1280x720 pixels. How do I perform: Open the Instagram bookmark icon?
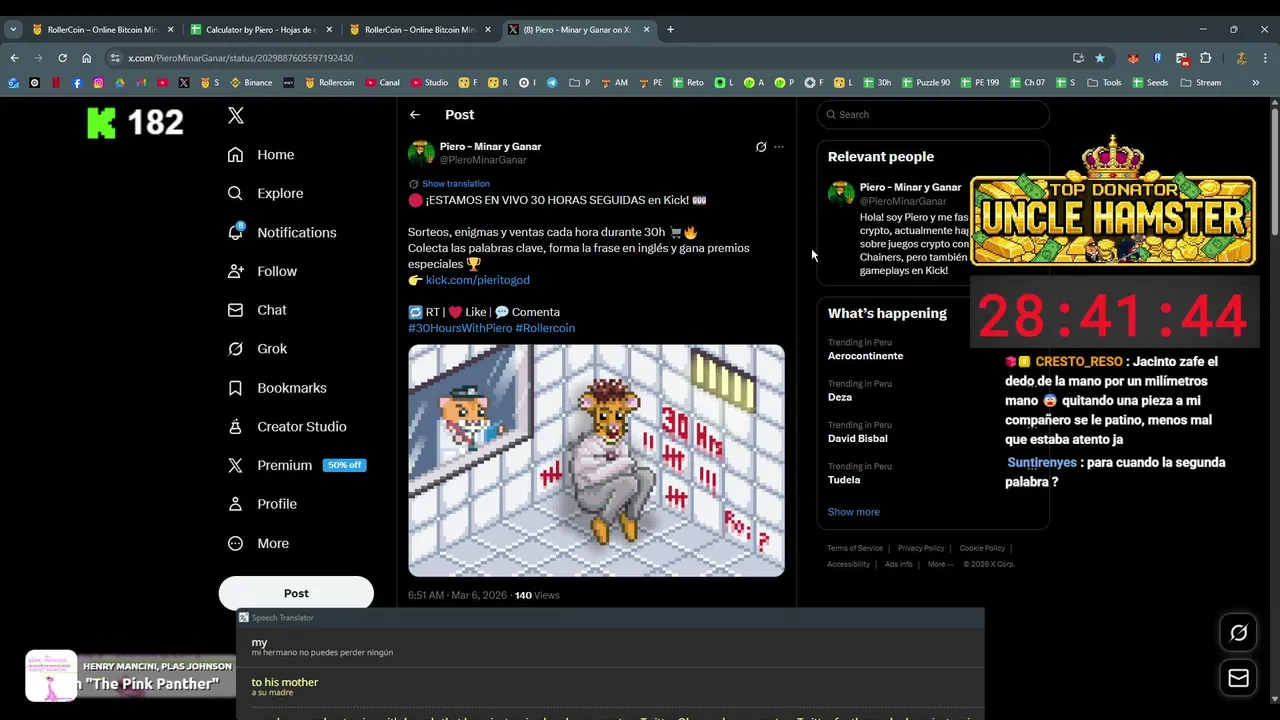[98, 83]
